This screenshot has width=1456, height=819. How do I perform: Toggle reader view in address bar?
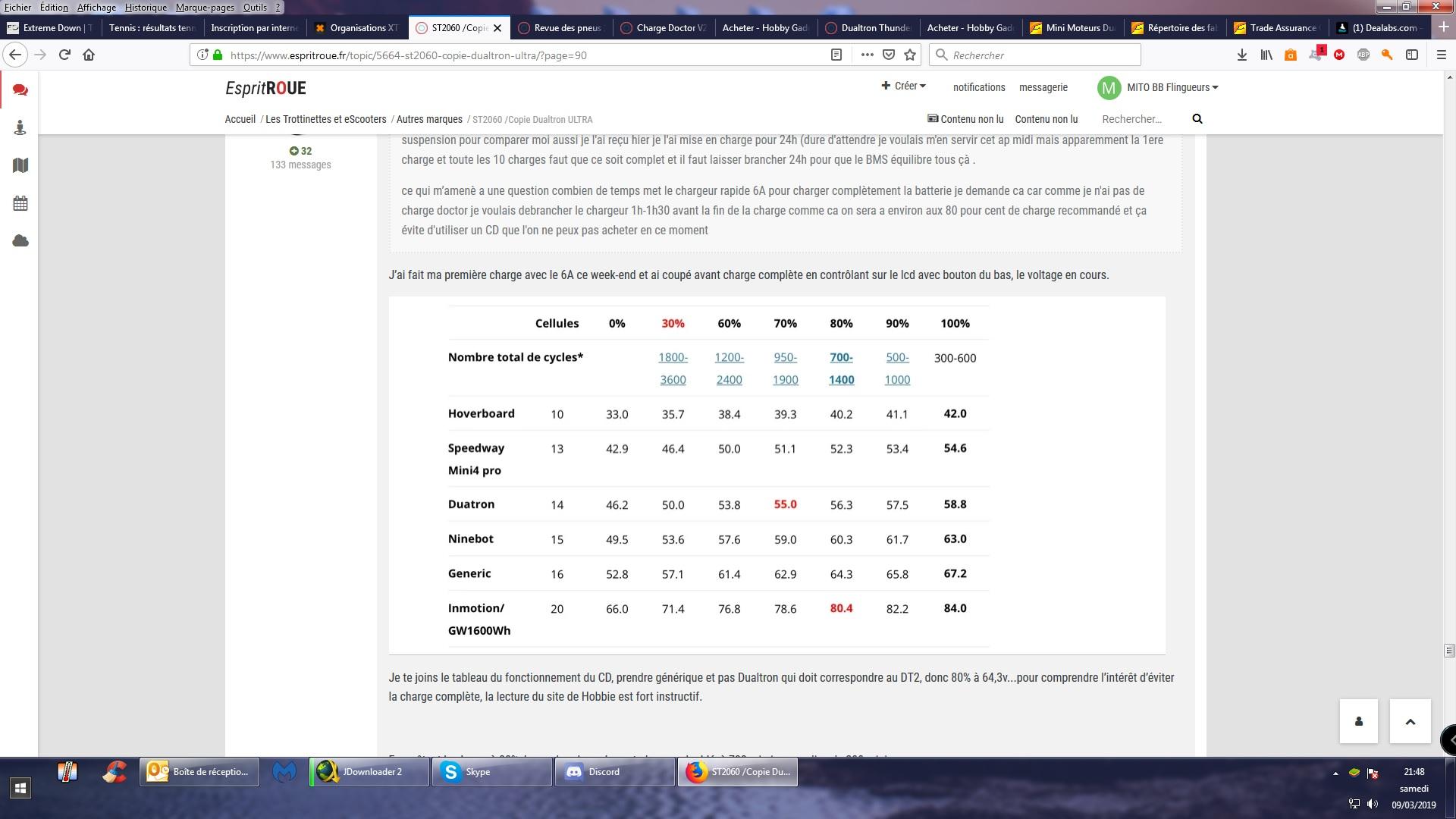[x=836, y=55]
